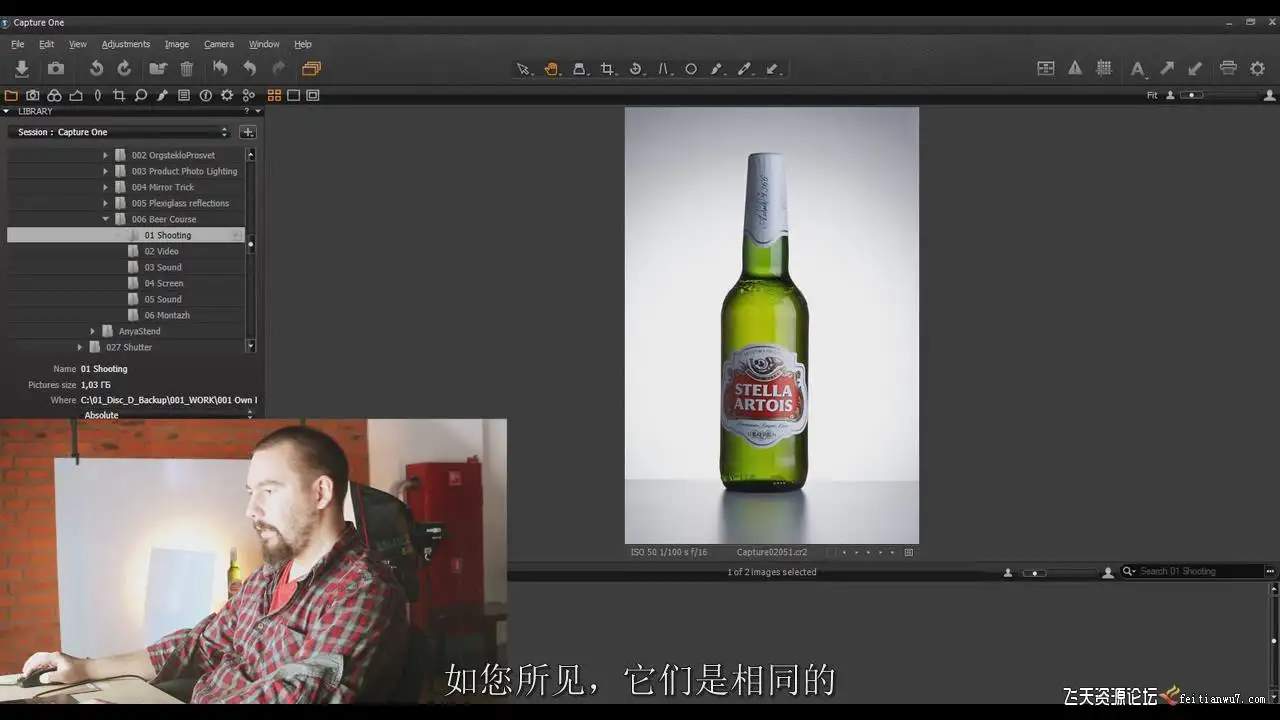Switch to multi-thumbnail grid view
The image size is (1280, 720).
tap(274, 95)
